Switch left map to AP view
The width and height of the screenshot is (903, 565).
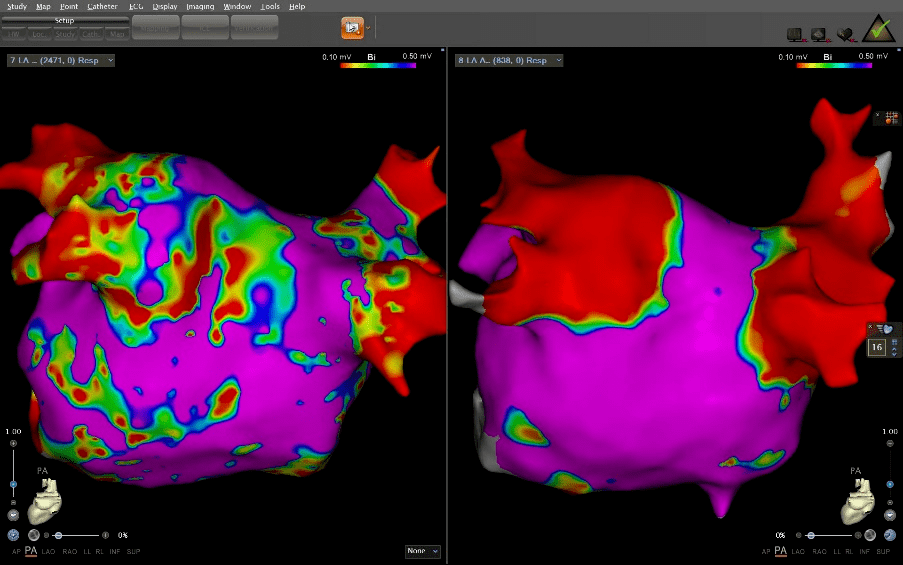pyautogui.click(x=15, y=551)
